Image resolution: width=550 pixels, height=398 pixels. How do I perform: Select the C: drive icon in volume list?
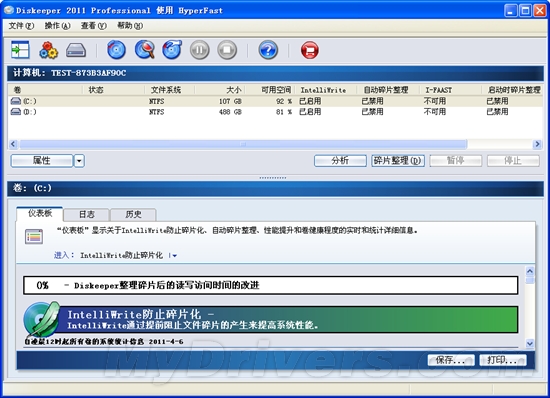click(x=16, y=101)
